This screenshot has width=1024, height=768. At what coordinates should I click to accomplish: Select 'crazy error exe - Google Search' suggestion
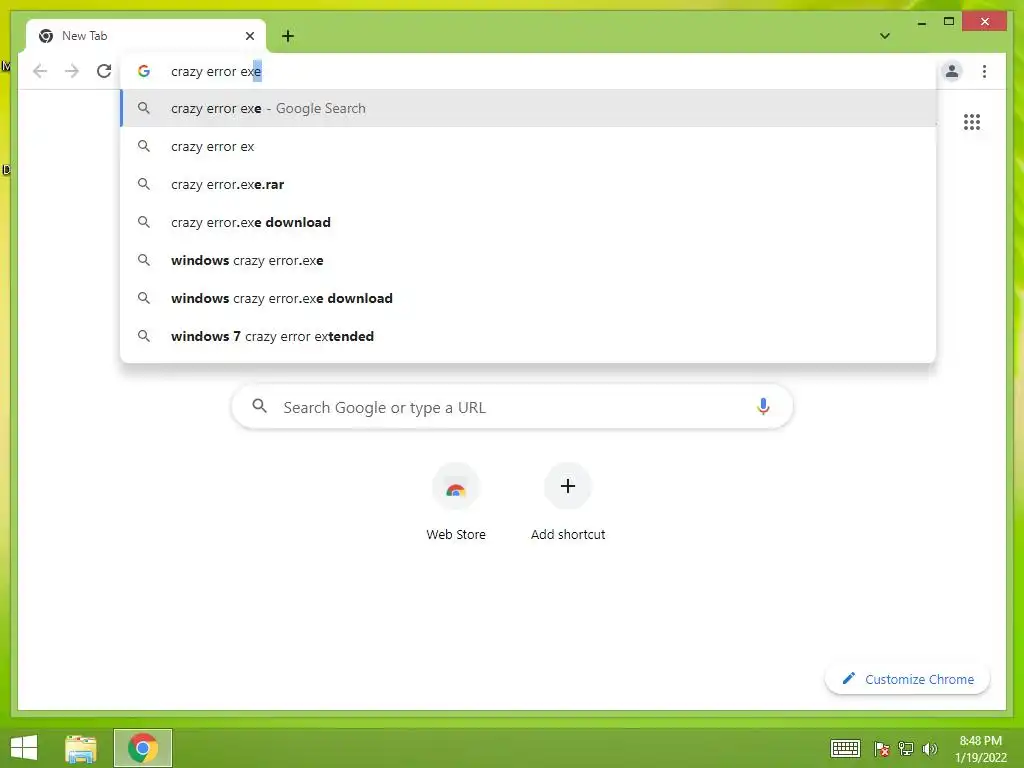click(x=528, y=108)
